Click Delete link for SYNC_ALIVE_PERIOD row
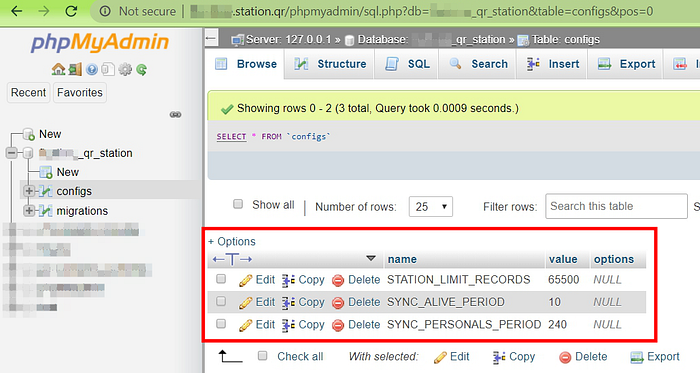This screenshot has width=700, height=373. tap(364, 302)
